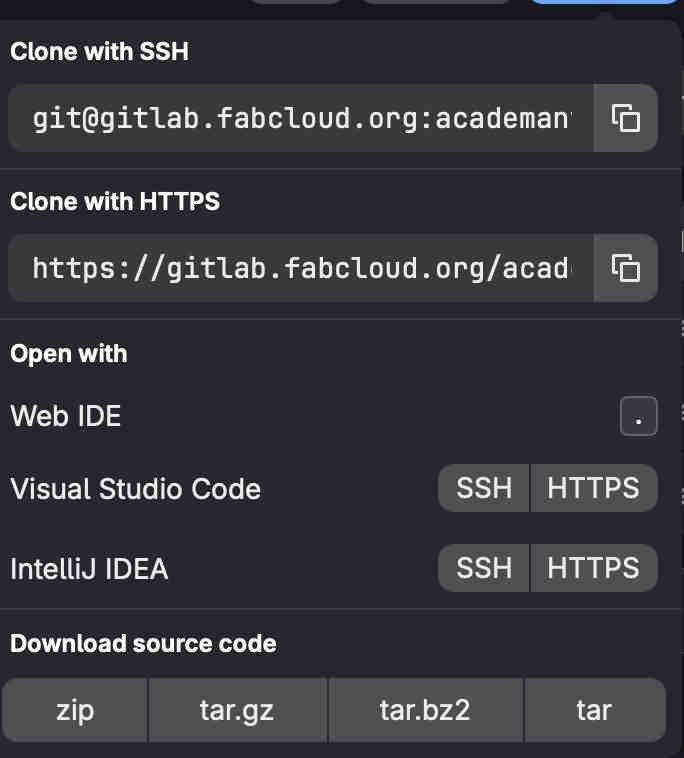
Task: Open in IntelliJ IDEA via SSH
Action: [x=484, y=568]
